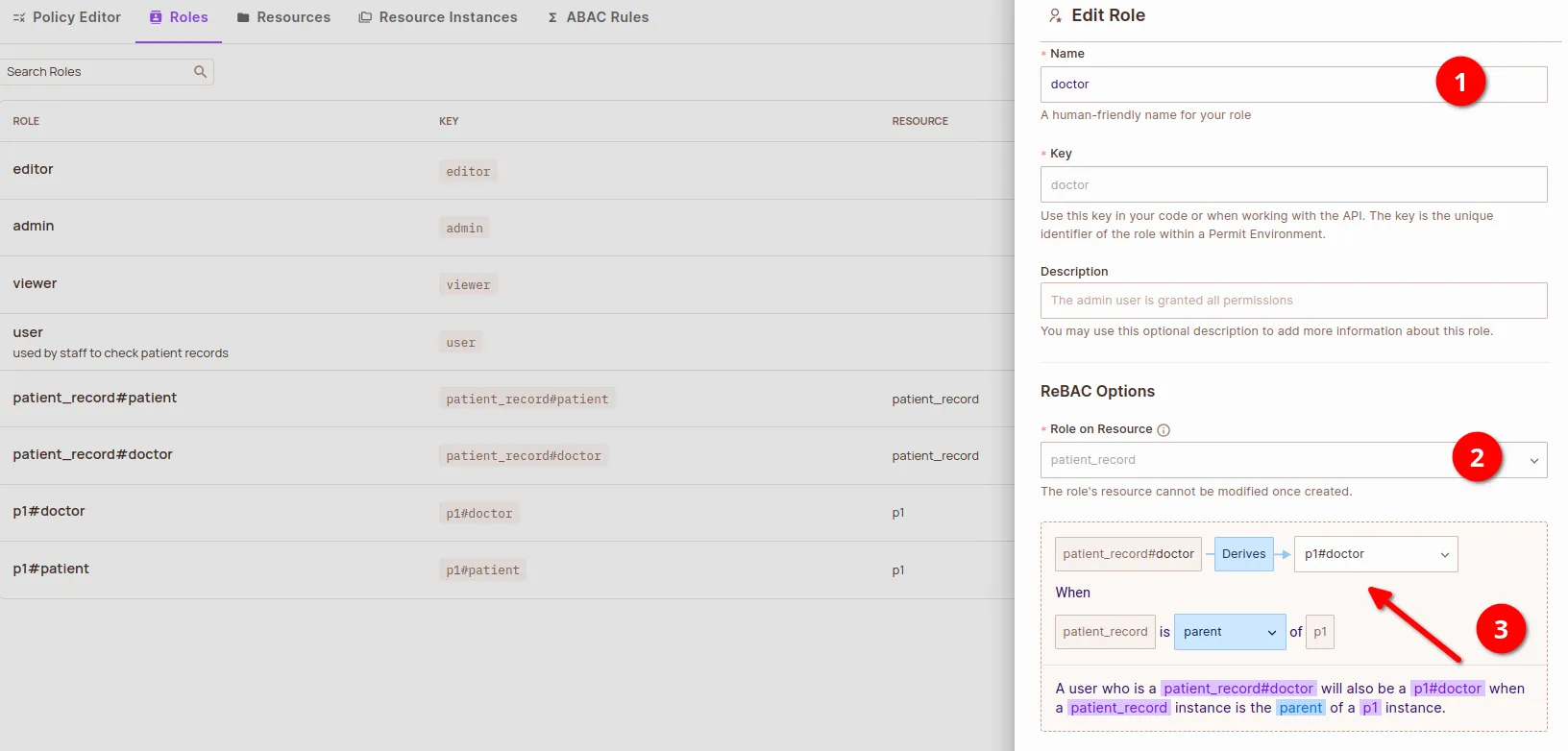Click the Policy Editor tab icon
This screenshot has width=1568, height=751.
(18, 17)
